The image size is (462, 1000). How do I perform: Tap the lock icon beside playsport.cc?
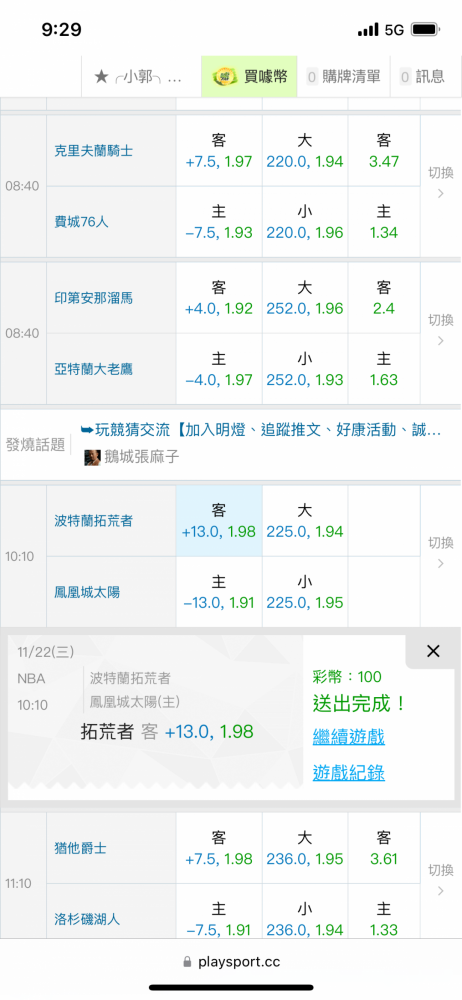tap(187, 962)
